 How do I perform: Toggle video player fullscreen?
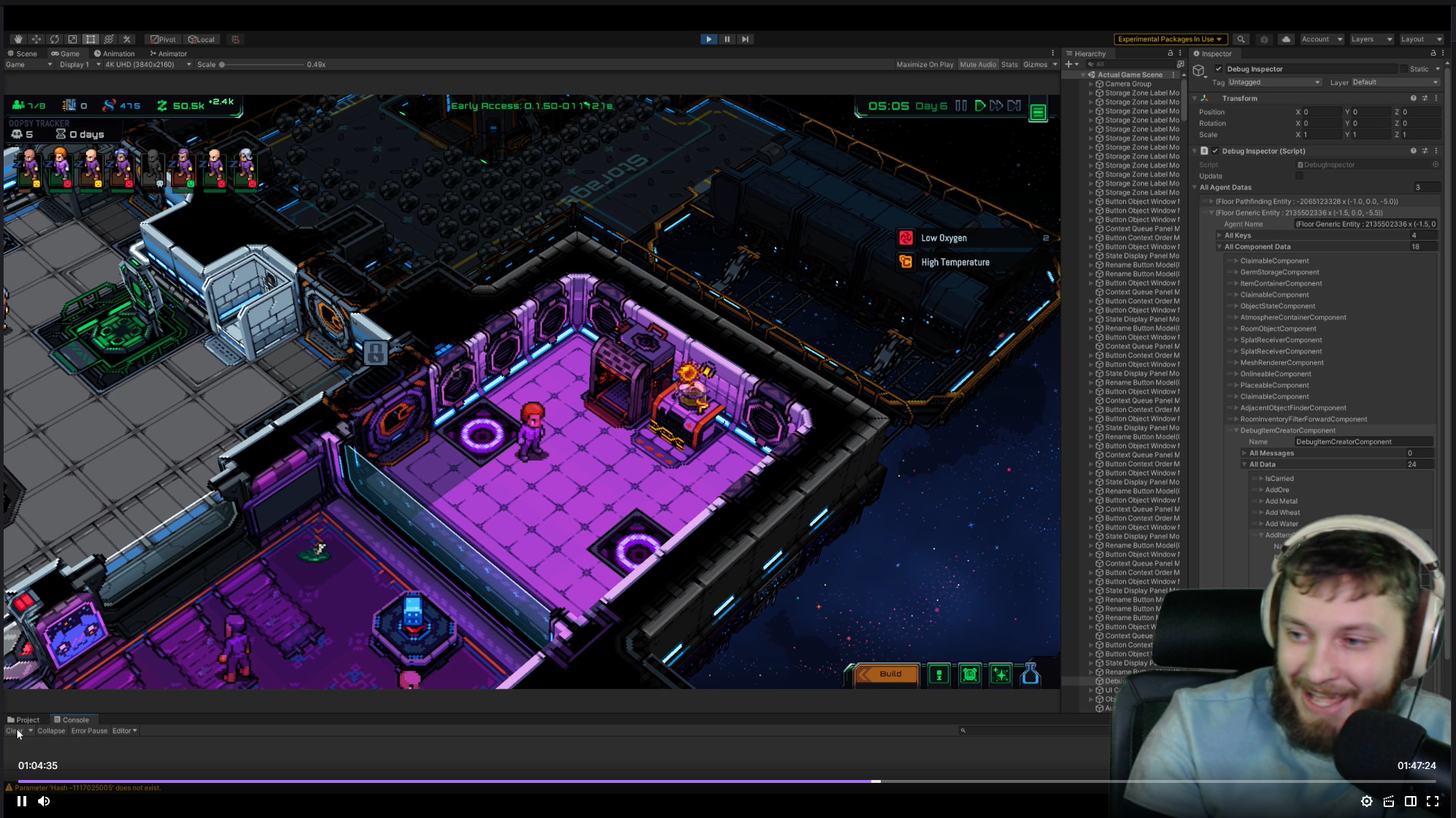(1433, 801)
